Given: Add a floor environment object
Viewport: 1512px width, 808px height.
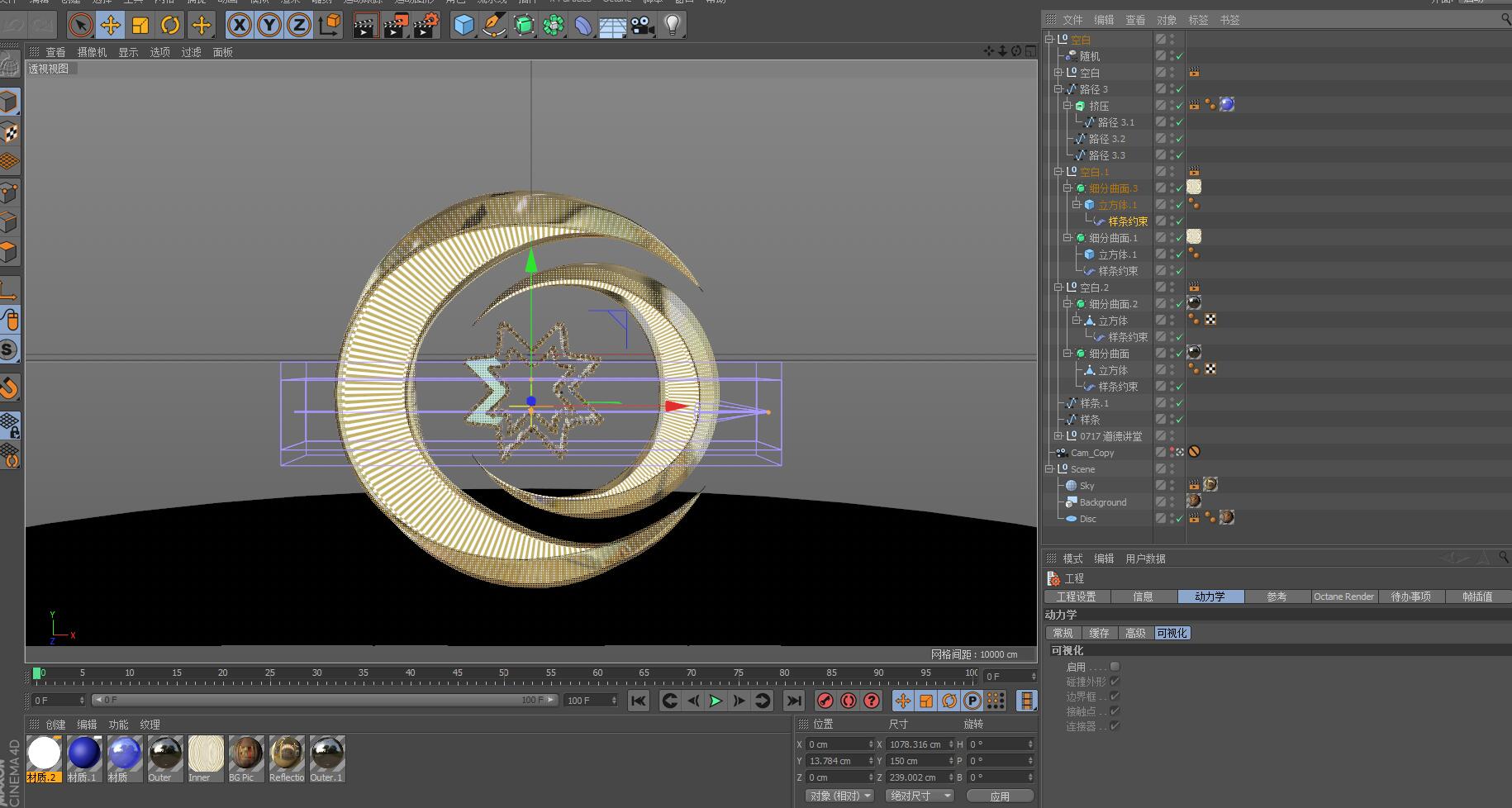Looking at the screenshot, I should tap(613, 26).
